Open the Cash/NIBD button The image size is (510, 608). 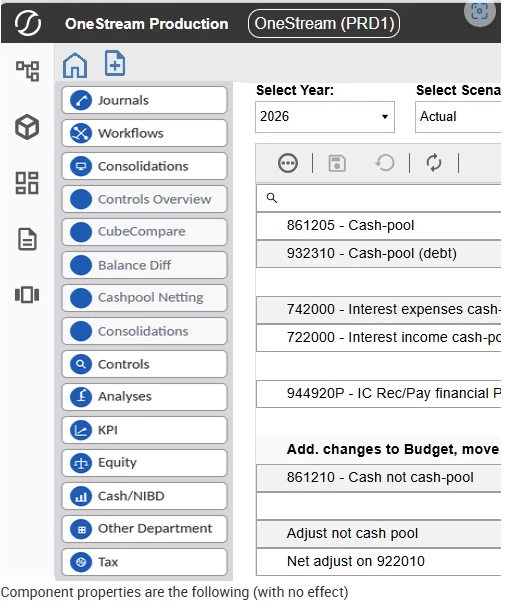click(144, 496)
